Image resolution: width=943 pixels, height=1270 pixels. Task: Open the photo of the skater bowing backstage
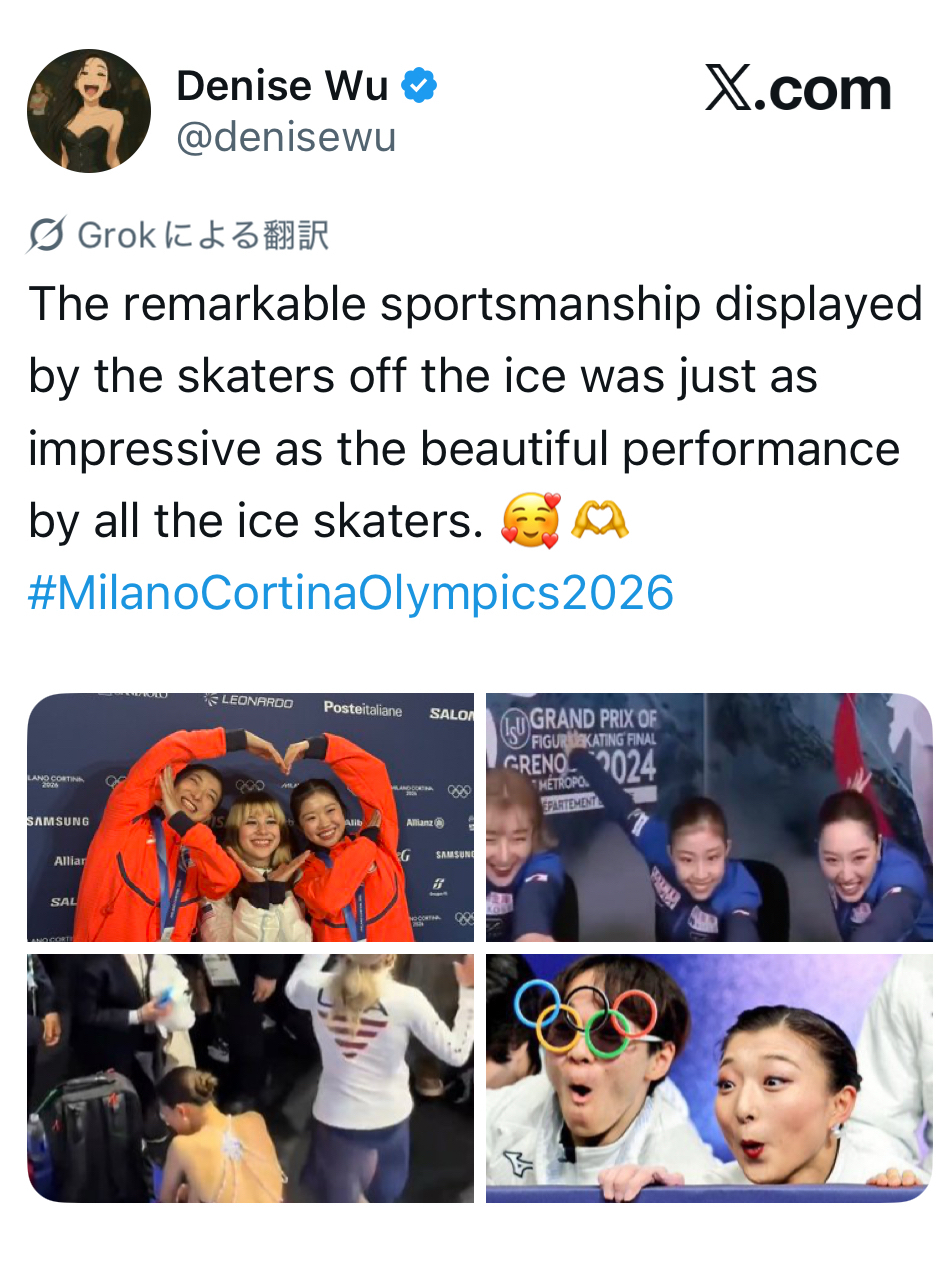click(250, 1077)
